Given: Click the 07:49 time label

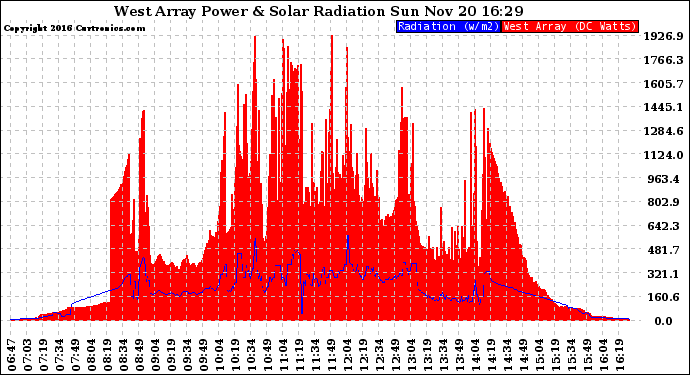Looking at the screenshot, I should [75, 355].
